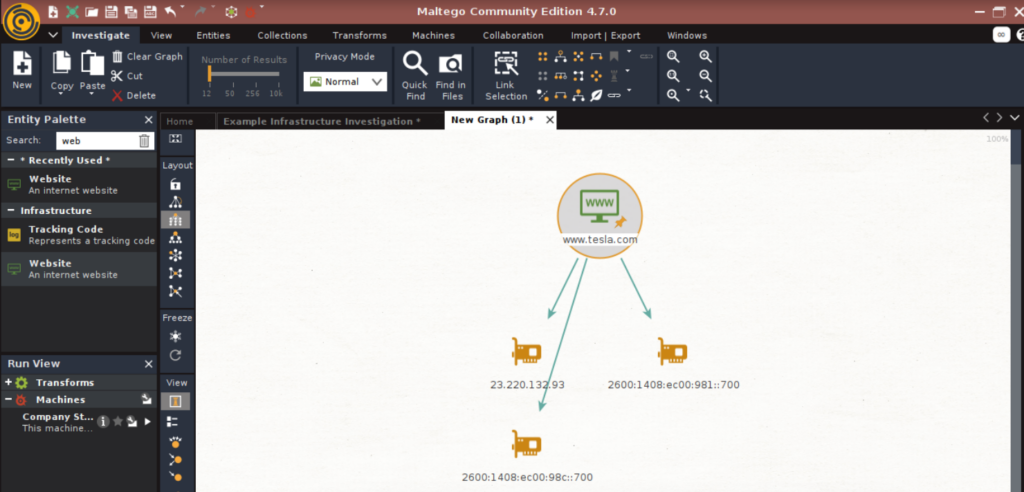Open Find in Files
The width and height of the screenshot is (1024, 492).
point(450,63)
